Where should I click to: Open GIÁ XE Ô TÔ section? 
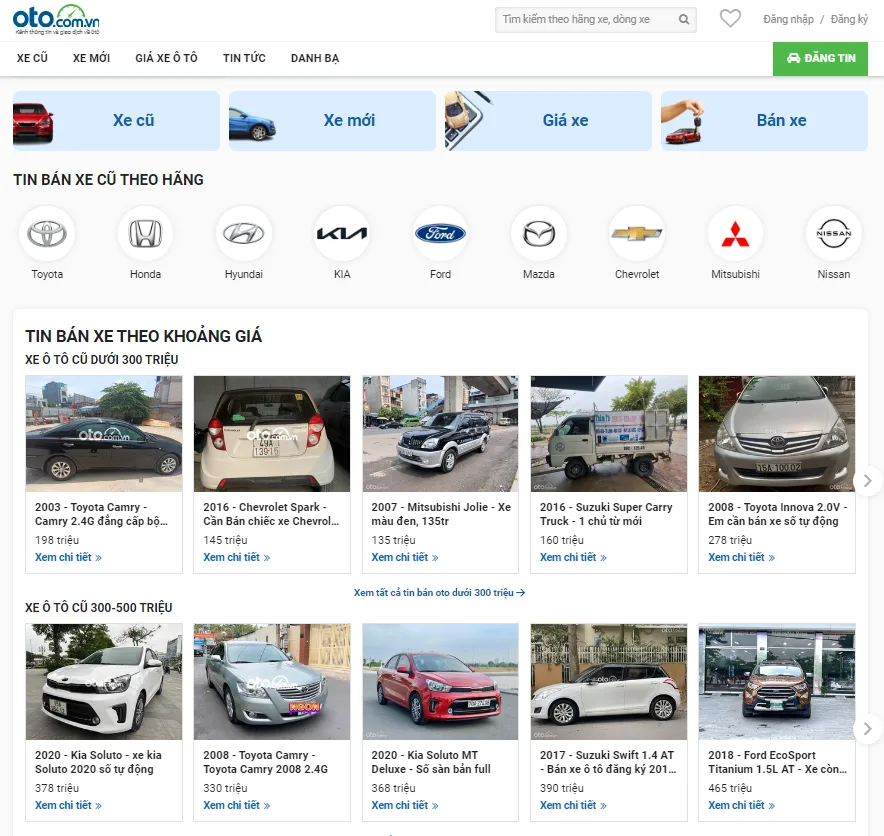166,58
